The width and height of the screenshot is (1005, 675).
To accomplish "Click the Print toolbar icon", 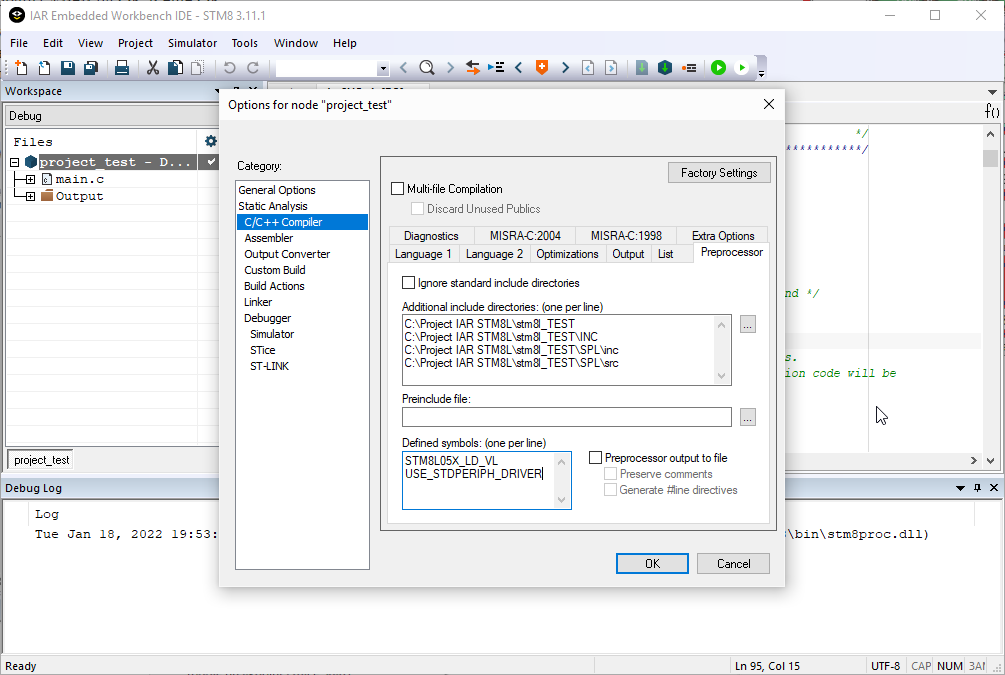I will click(122, 67).
